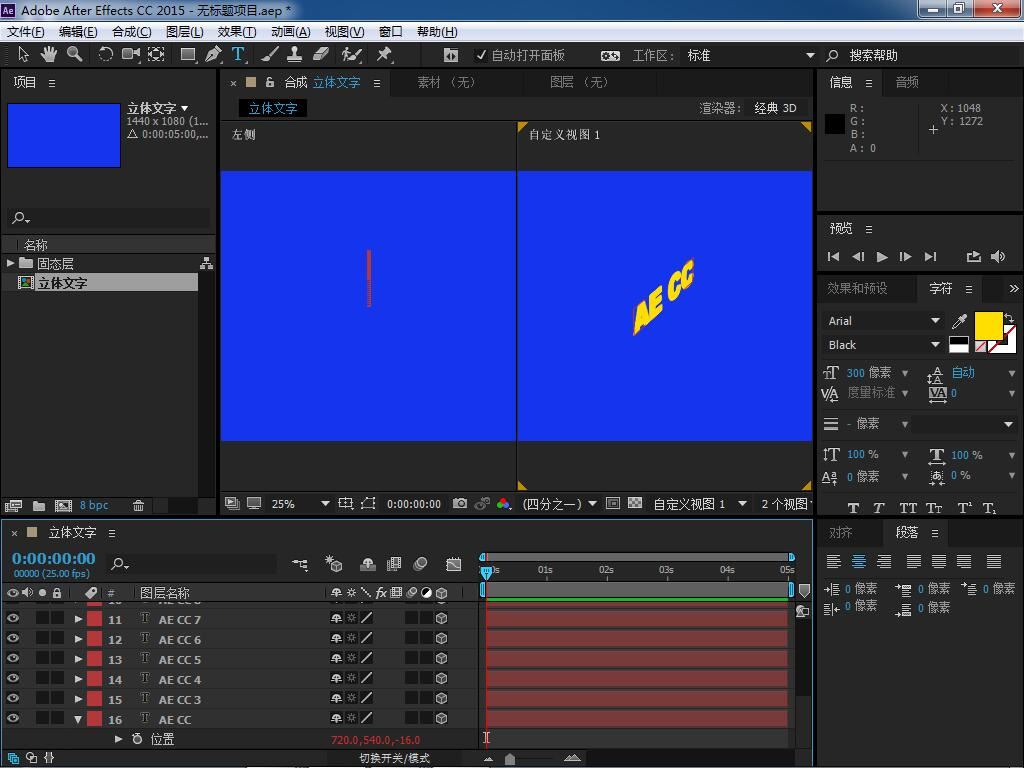Switch to the 音频 tab
This screenshot has height=768, width=1024.
(x=907, y=82)
